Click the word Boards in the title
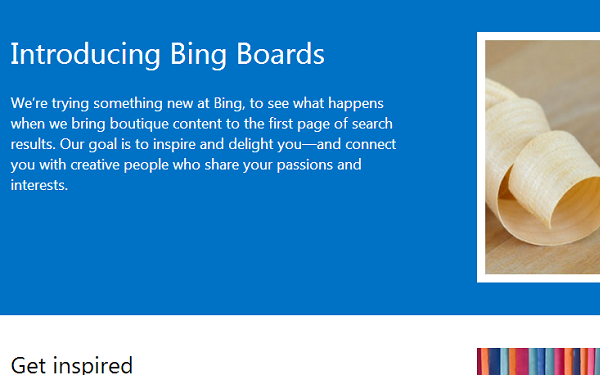 280,54
